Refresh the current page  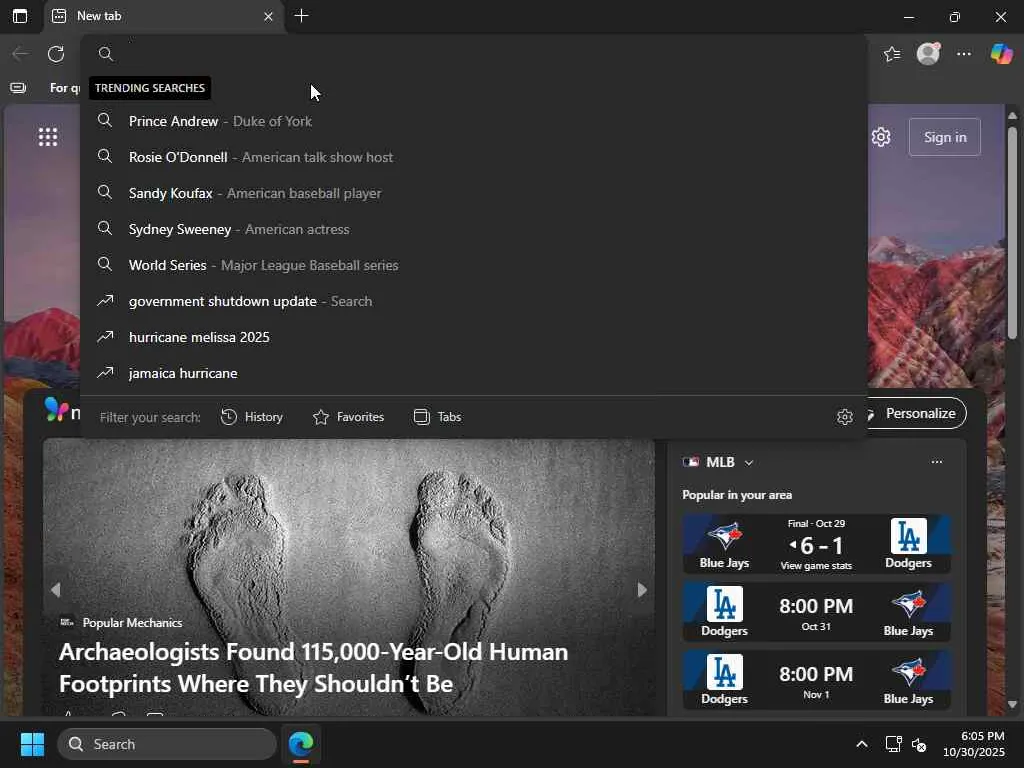click(56, 54)
